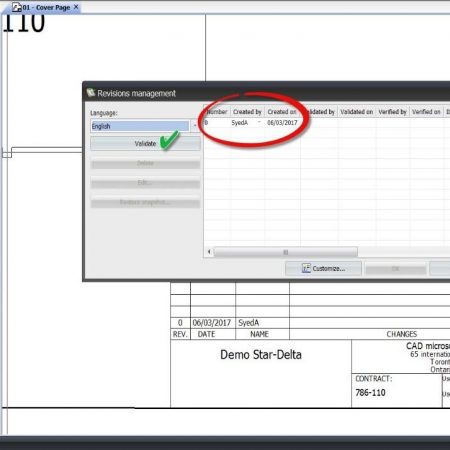This screenshot has height=450, width=450.
Task: Click the greyed Delete button
Action: (x=145, y=163)
